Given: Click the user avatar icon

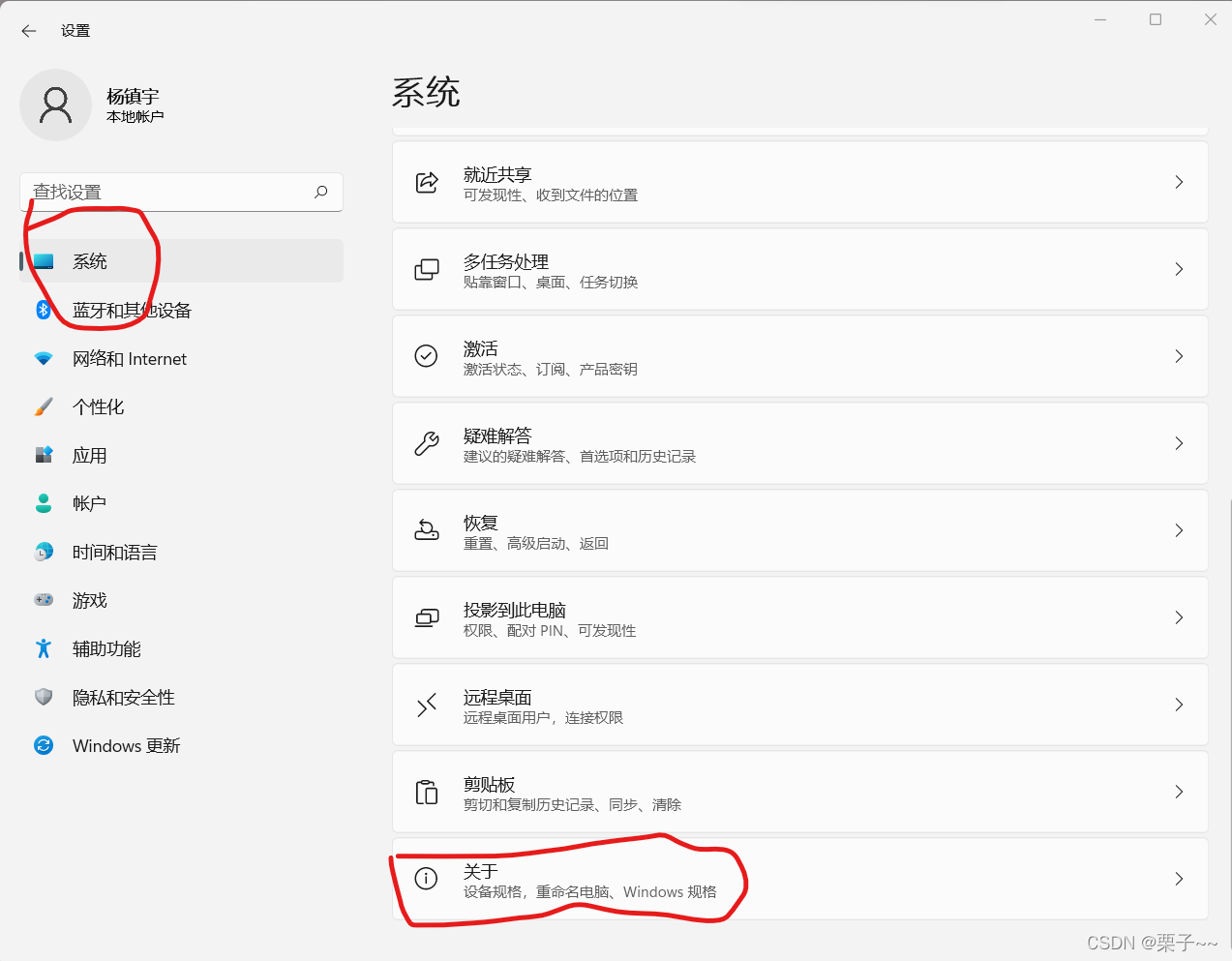Looking at the screenshot, I should pyautogui.click(x=56, y=105).
